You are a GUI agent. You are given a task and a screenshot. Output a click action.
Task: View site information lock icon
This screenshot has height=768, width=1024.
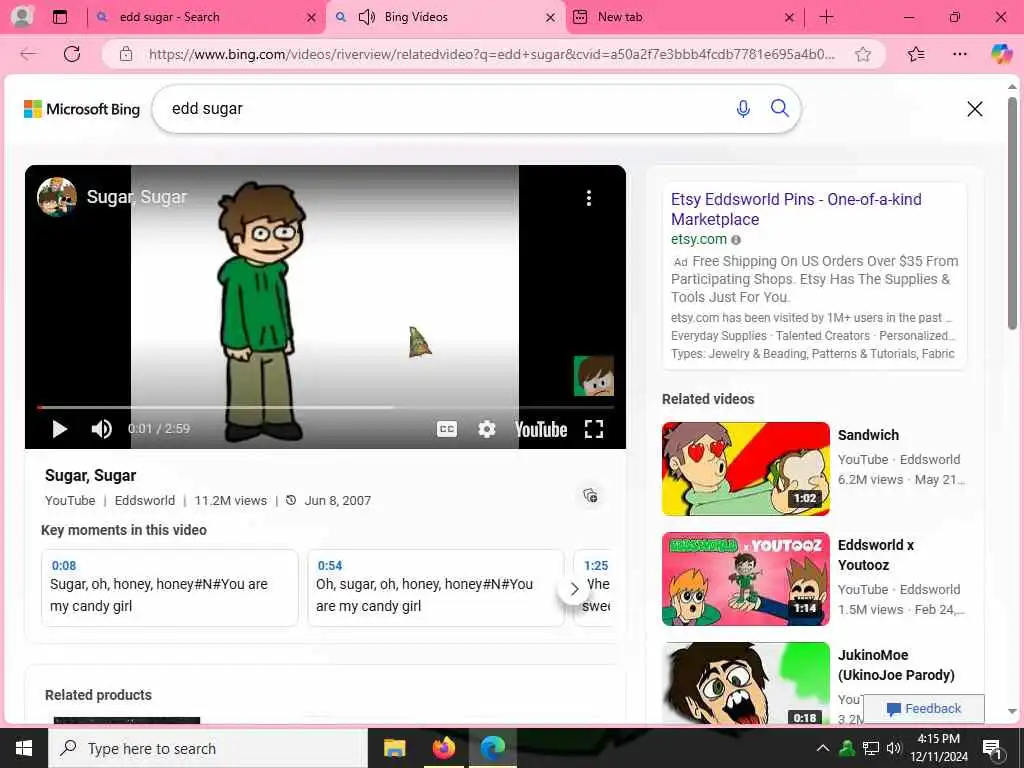pyautogui.click(x=126, y=54)
